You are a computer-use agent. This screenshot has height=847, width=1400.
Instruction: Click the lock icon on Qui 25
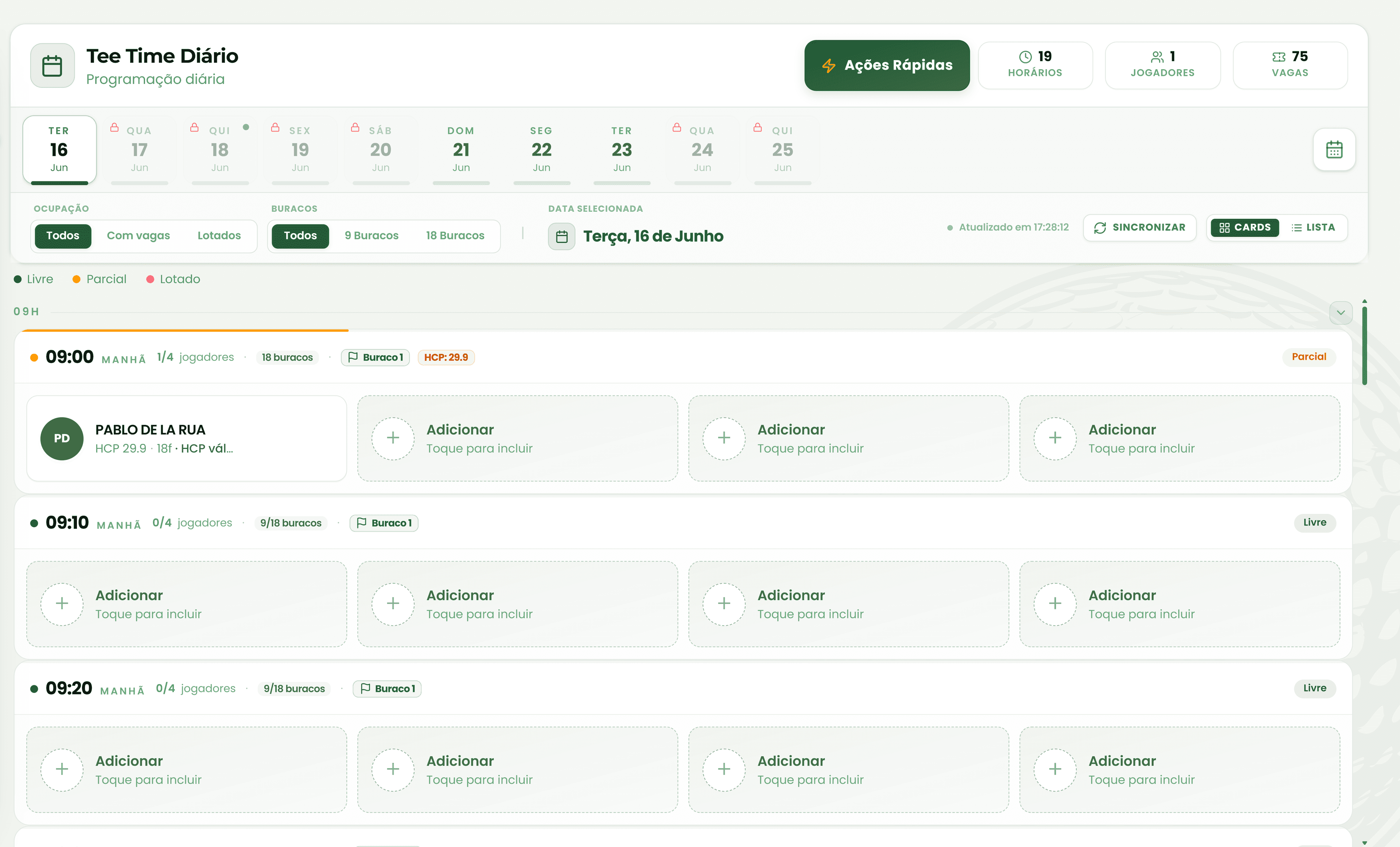[757, 127]
